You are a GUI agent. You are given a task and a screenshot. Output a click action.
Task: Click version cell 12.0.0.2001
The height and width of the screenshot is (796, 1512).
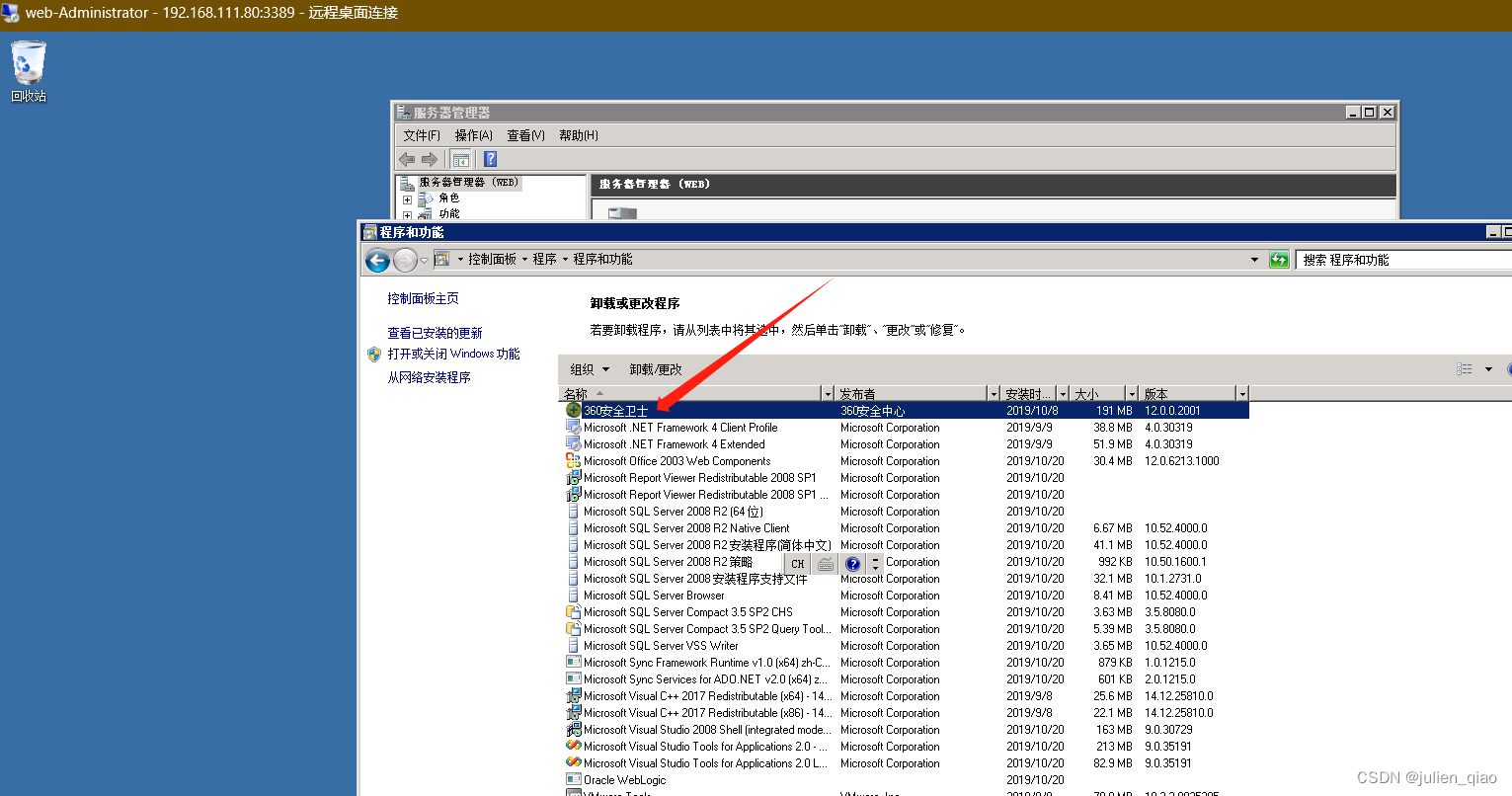tap(1172, 410)
